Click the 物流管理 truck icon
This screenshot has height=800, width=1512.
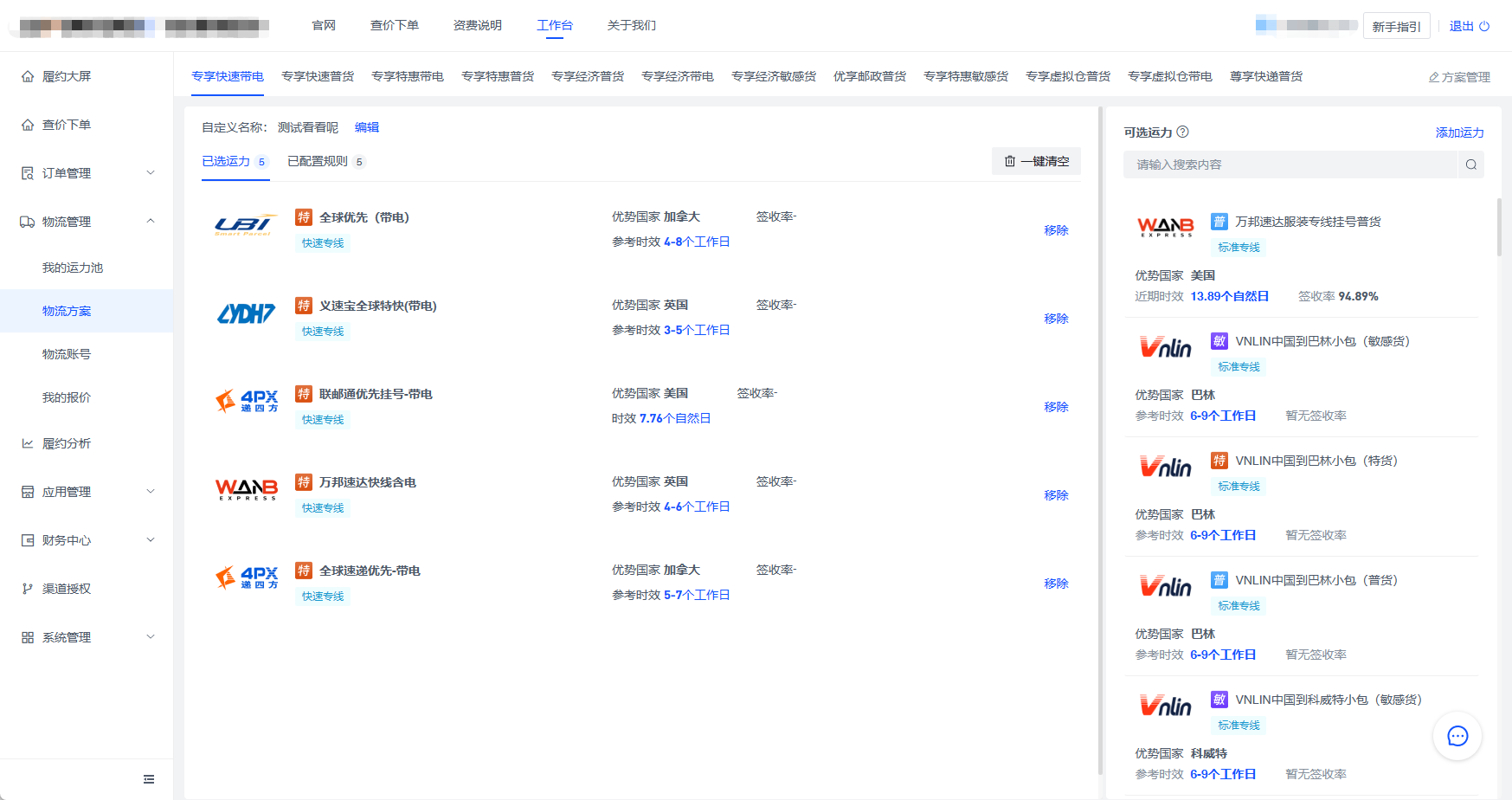pos(28,222)
